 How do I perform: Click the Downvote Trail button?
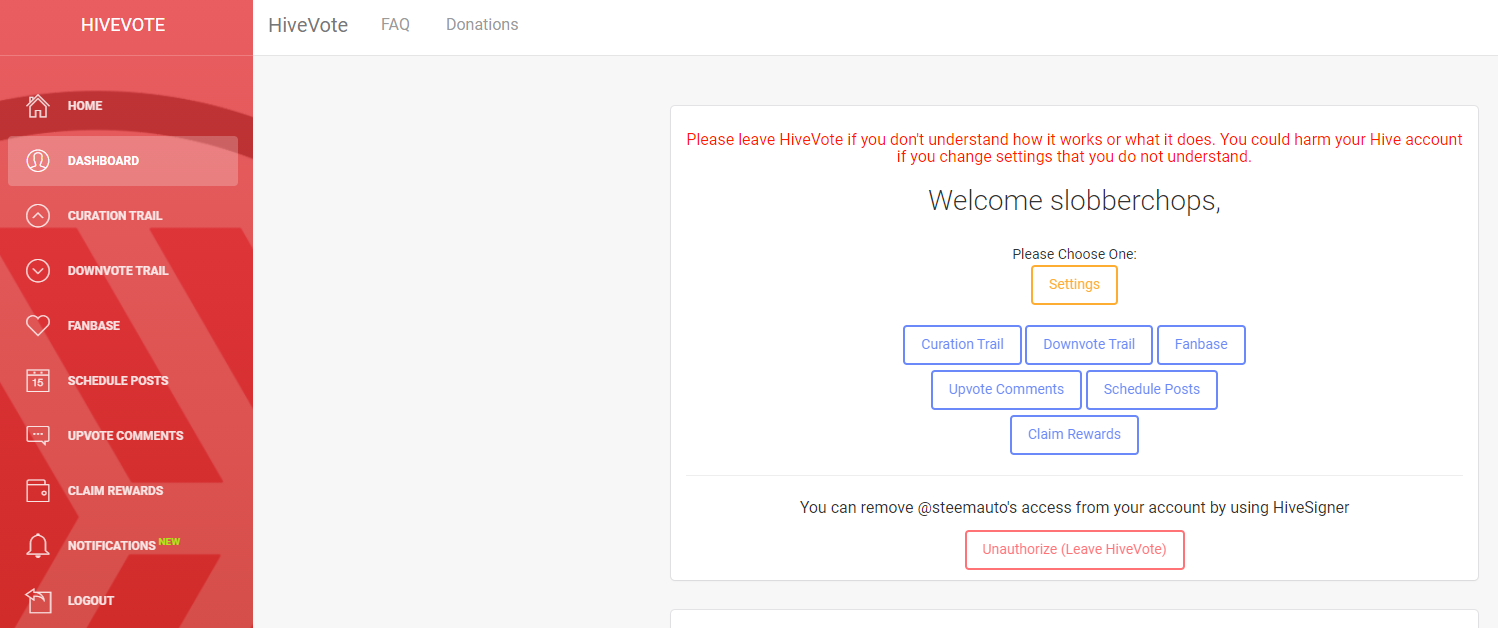pyautogui.click(x=1089, y=345)
